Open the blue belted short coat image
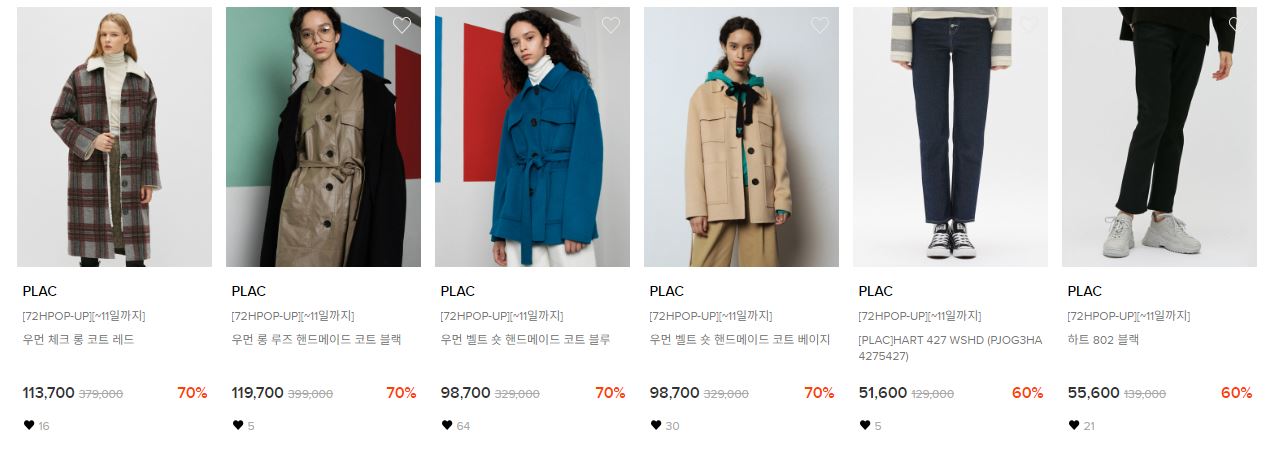The width and height of the screenshot is (1268, 471). [532, 137]
